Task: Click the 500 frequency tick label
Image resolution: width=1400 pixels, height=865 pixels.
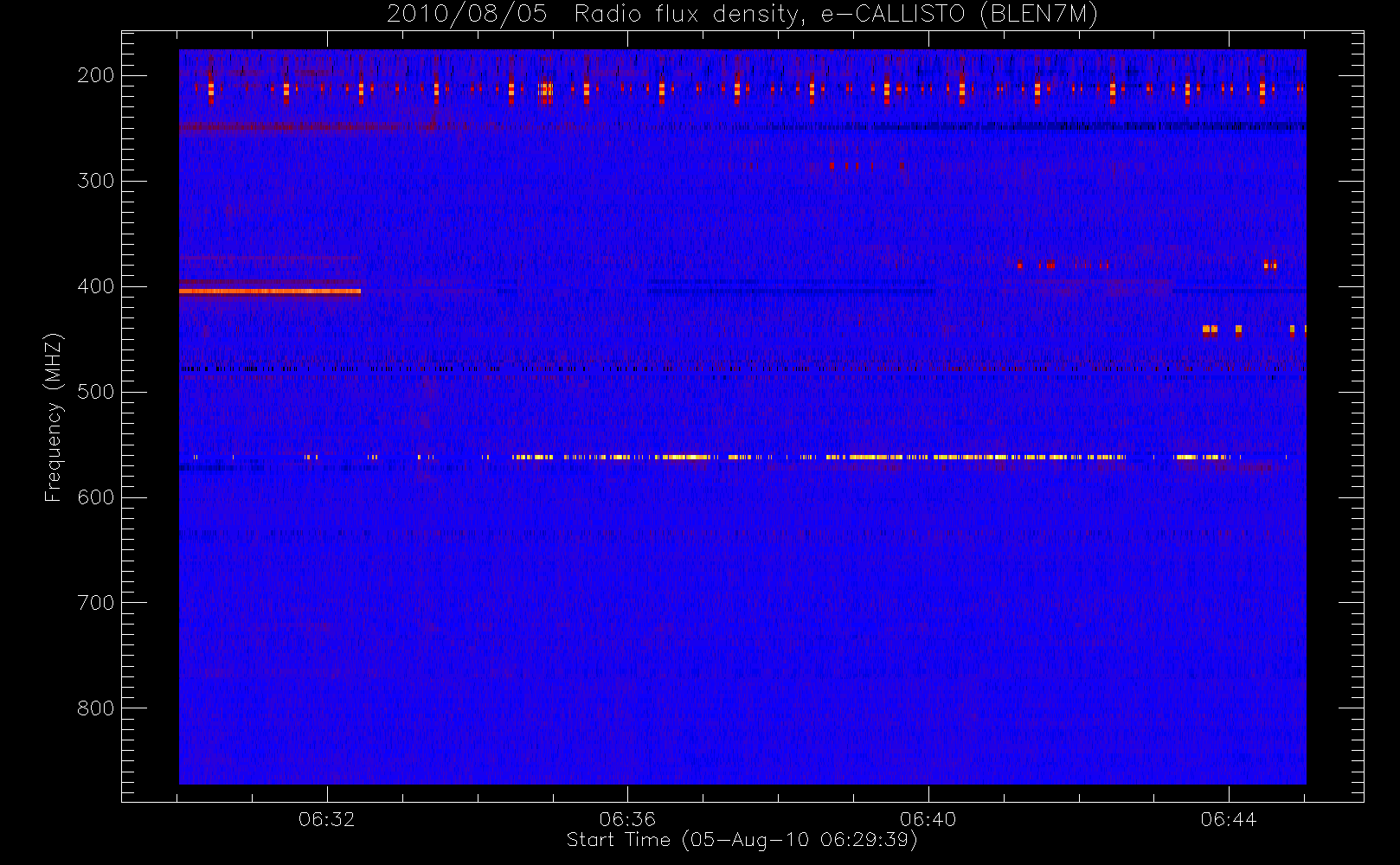Action: pyautogui.click(x=96, y=392)
